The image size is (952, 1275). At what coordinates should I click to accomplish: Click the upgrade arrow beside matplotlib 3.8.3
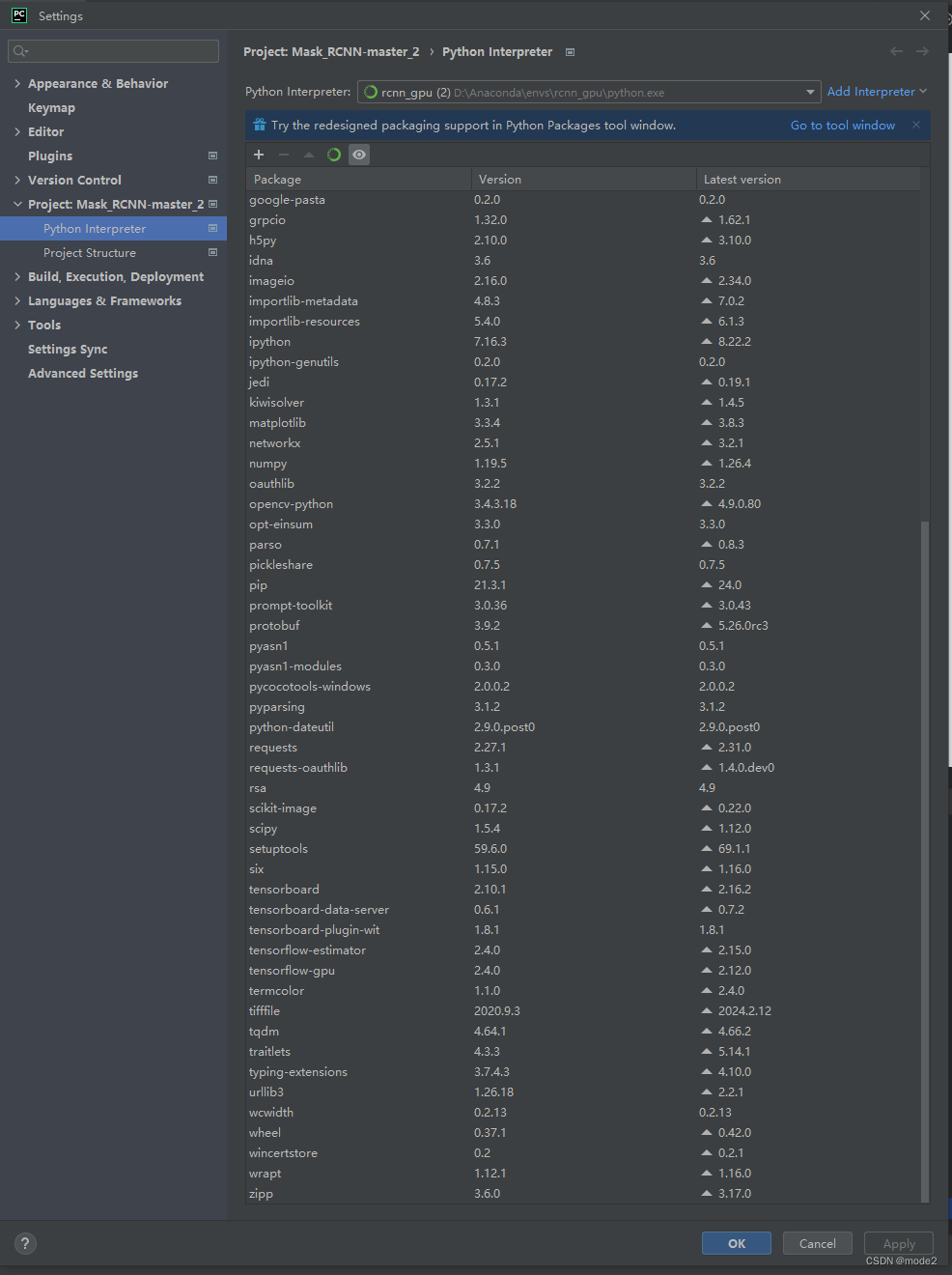click(707, 423)
